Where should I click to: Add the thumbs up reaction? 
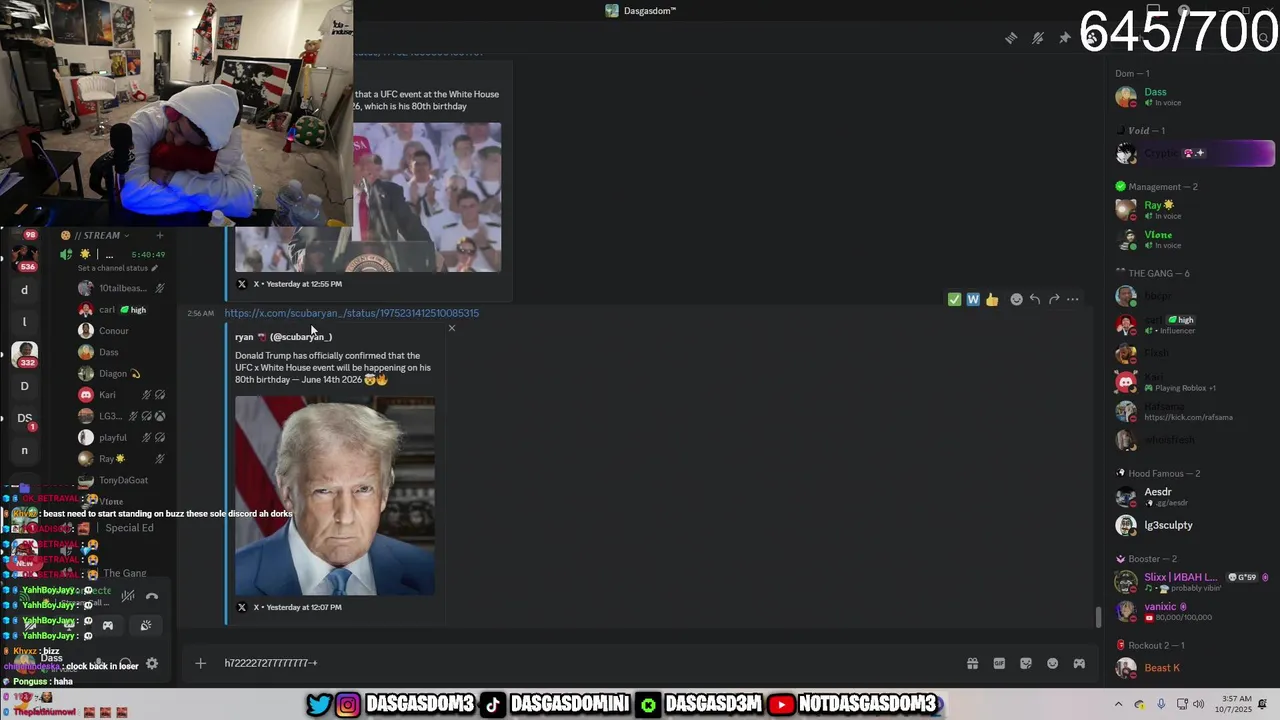pyautogui.click(x=992, y=299)
